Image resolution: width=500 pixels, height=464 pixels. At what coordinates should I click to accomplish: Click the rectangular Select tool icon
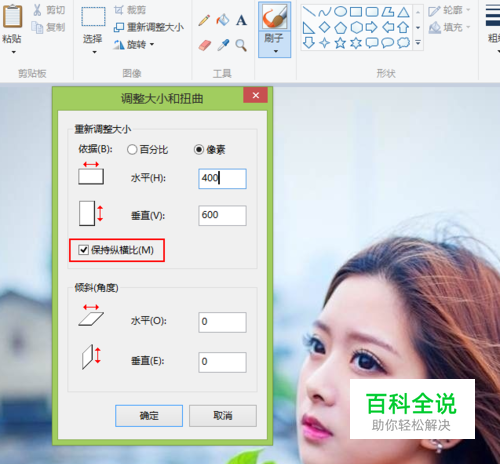93,16
